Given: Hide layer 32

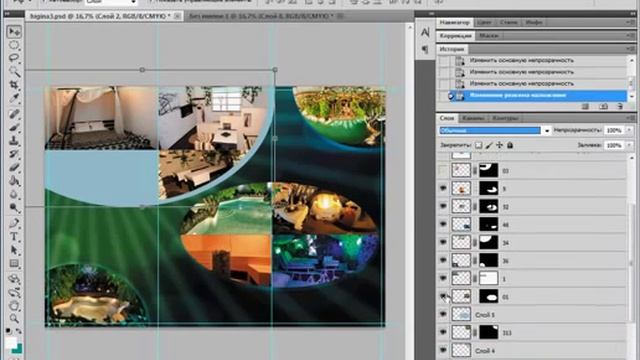Looking at the screenshot, I should [443, 206].
